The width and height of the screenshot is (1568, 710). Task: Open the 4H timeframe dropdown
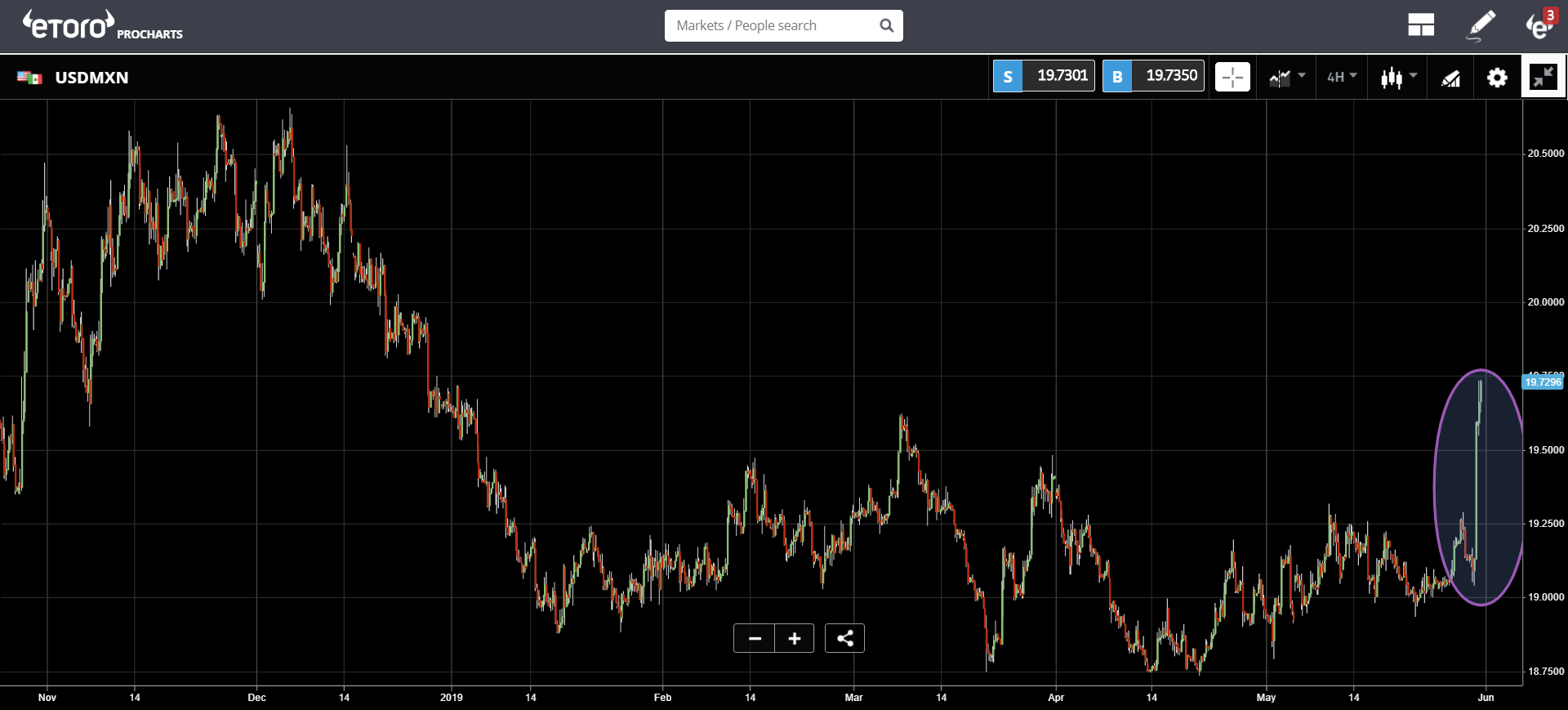point(1342,77)
